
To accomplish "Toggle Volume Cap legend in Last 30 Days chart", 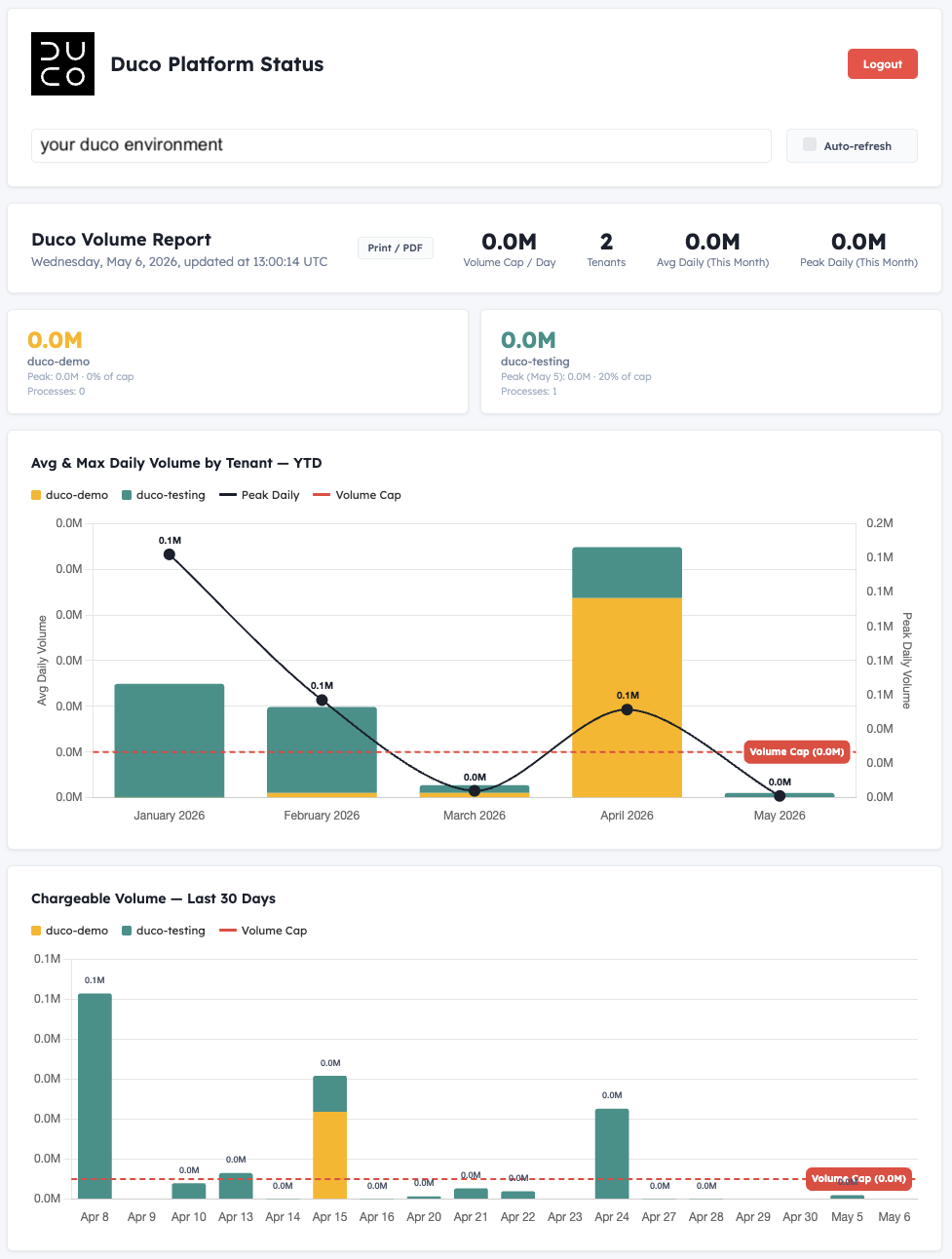I will tap(263, 931).
